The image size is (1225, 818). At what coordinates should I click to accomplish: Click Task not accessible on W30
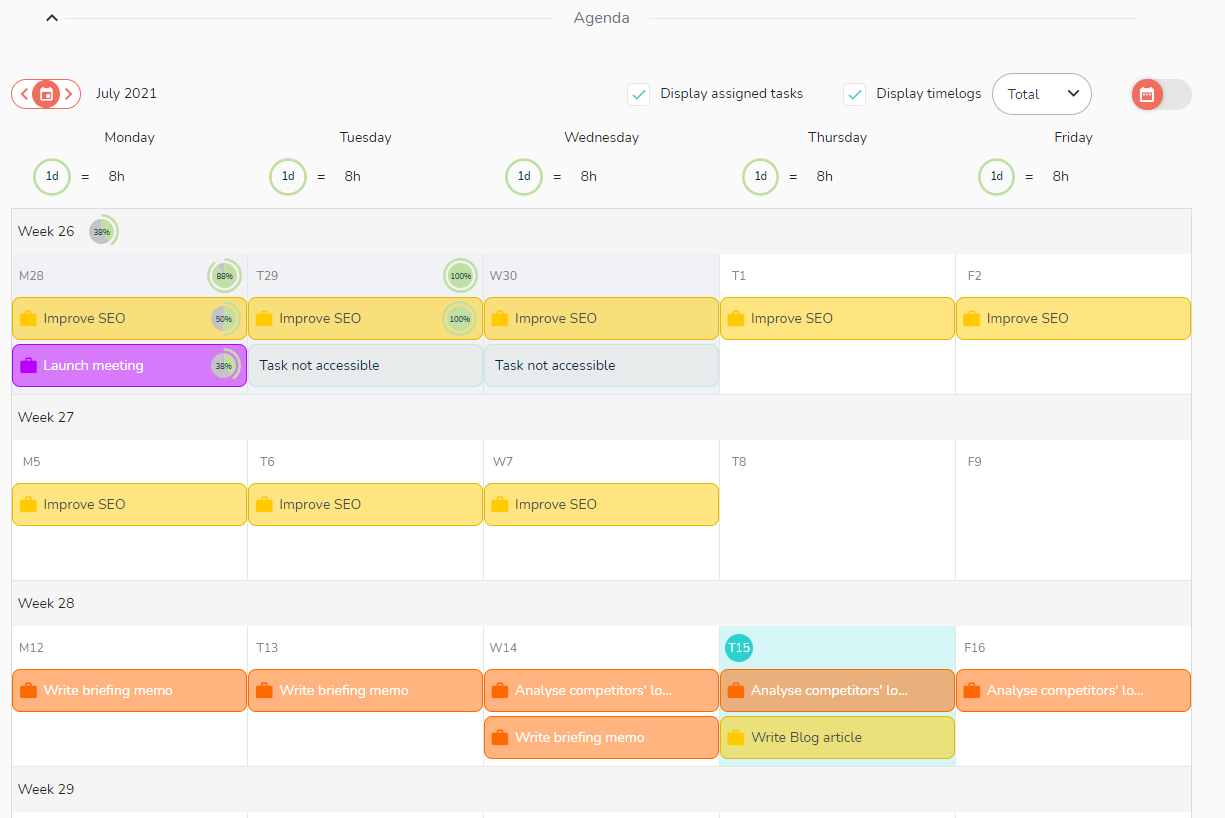click(x=601, y=365)
